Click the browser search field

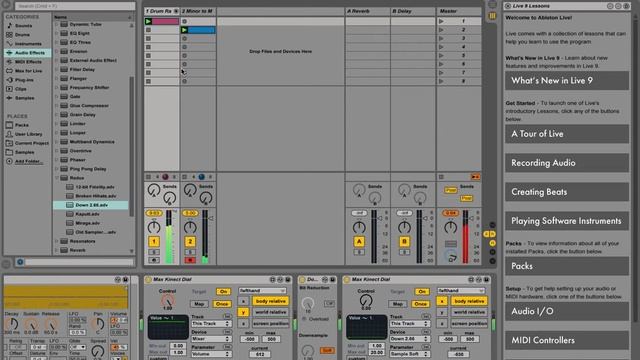tap(75, 6)
